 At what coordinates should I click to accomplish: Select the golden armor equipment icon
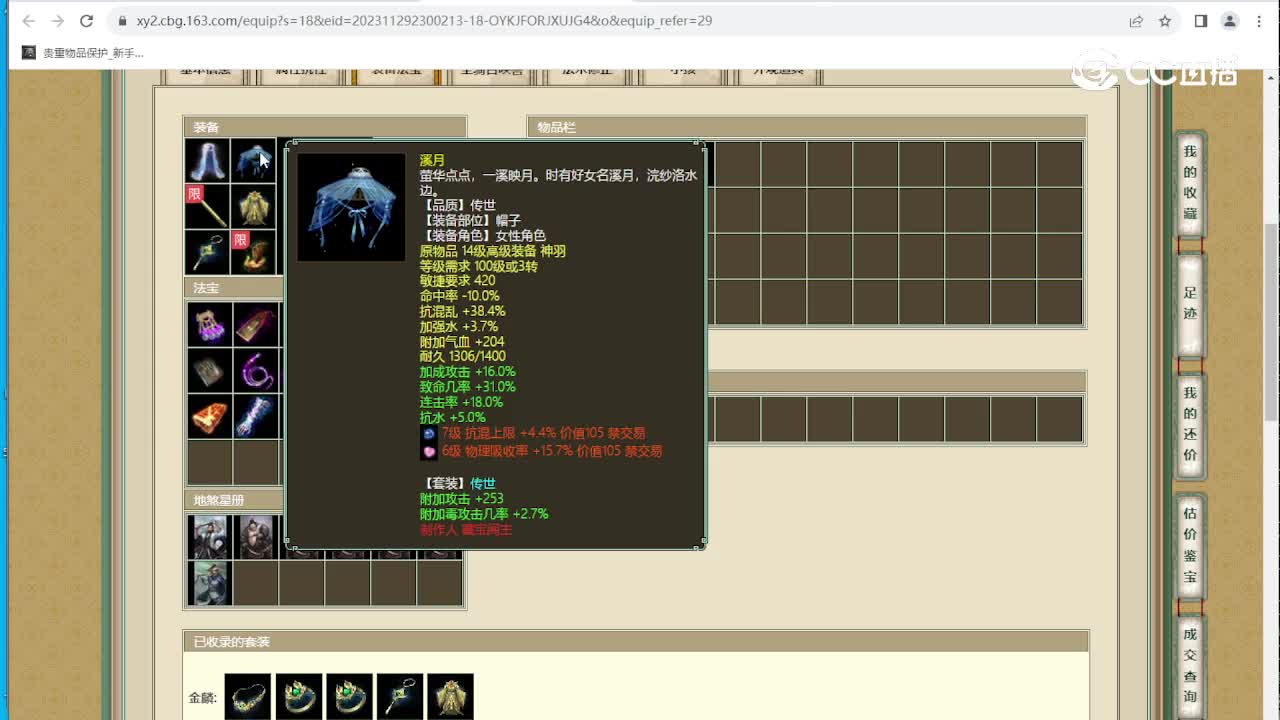pos(254,207)
